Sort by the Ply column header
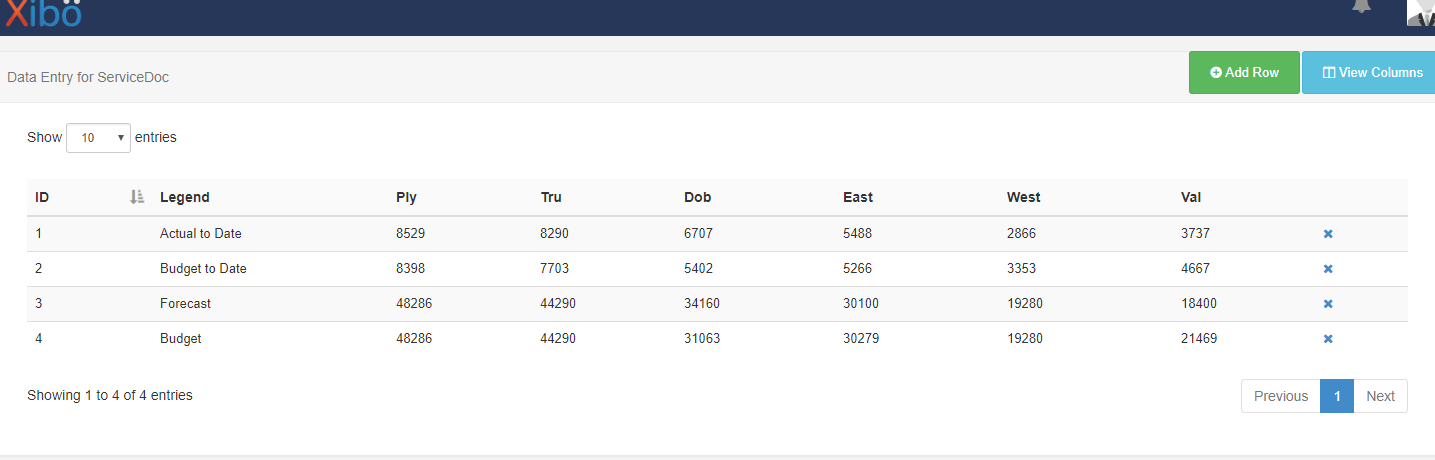1435x460 pixels. point(406,197)
